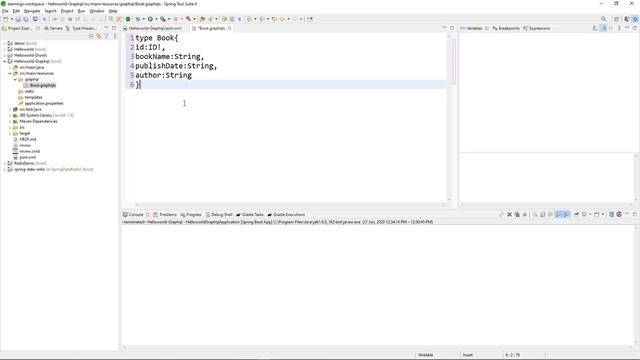Click Collapse All in Project Explorer
Image resolution: width=640 pixels, height=360 pixels.
[91, 36]
